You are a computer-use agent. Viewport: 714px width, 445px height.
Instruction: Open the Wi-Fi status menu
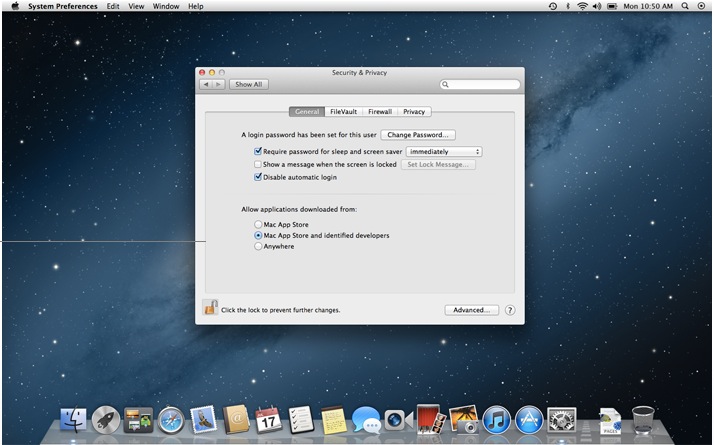(582, 6)
